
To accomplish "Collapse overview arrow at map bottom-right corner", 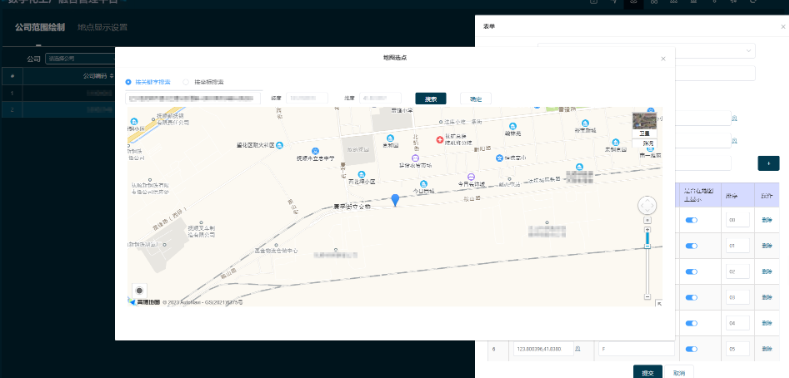I will [x=659, y=303].
